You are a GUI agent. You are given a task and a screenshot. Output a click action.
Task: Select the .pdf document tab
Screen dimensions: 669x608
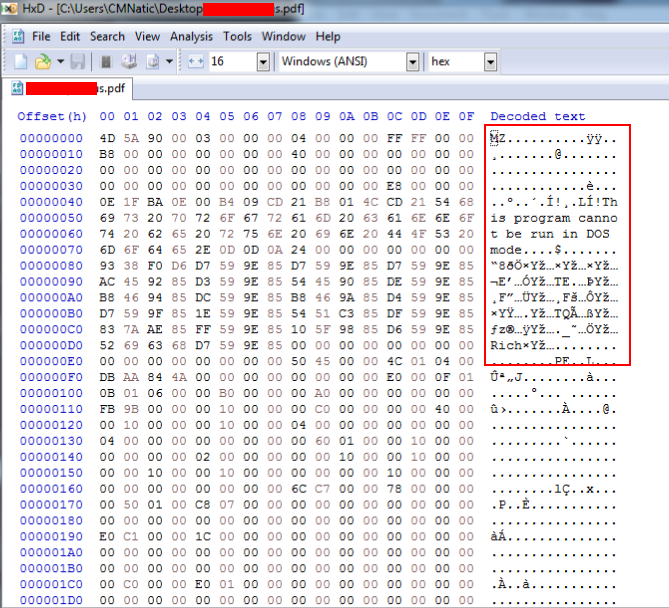point(68,88)
